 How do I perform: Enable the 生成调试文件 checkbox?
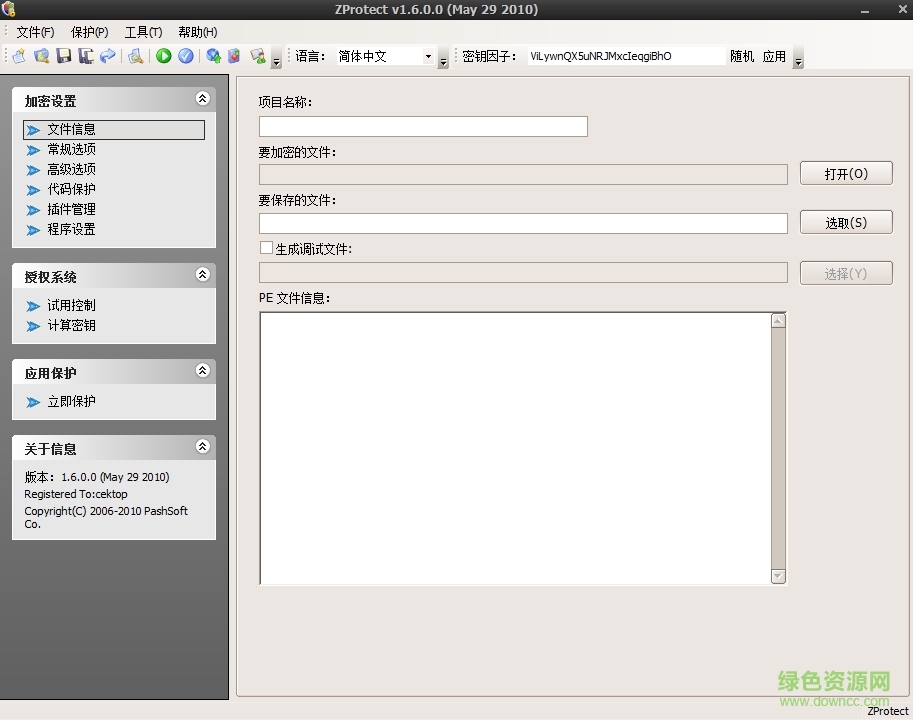click(266, 247)
